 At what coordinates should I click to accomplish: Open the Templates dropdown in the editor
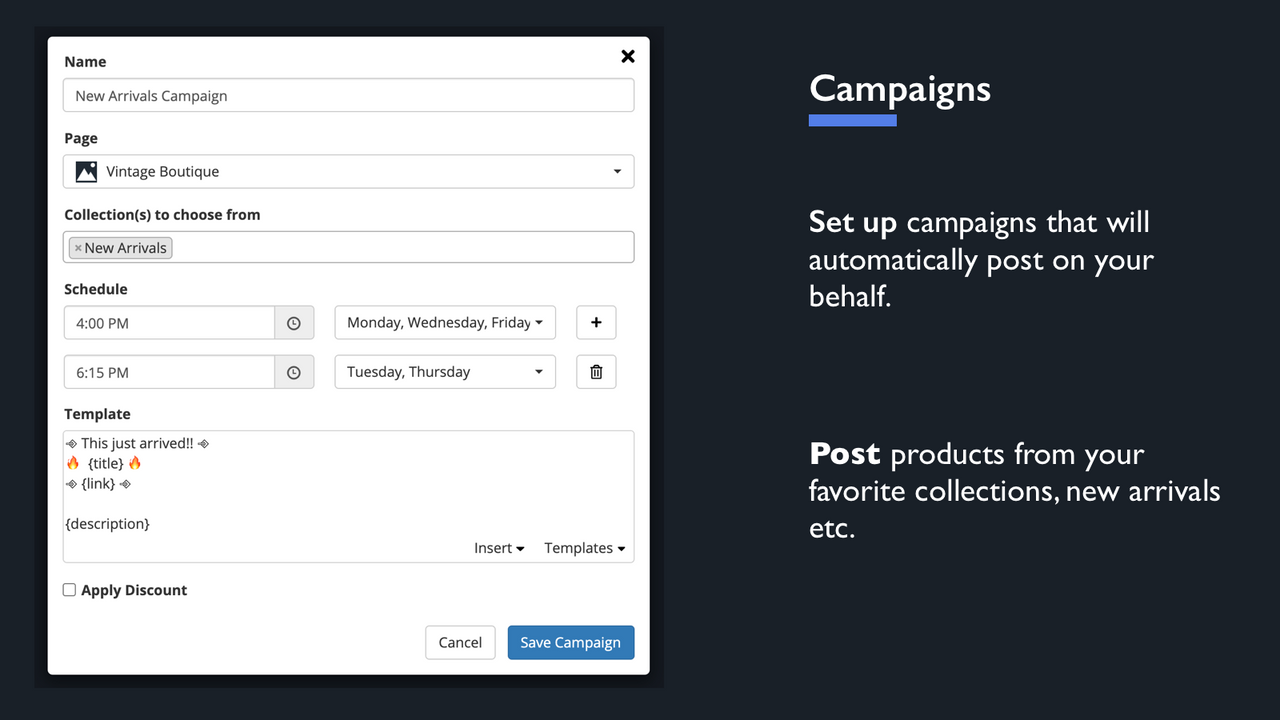tap(584, 548)
